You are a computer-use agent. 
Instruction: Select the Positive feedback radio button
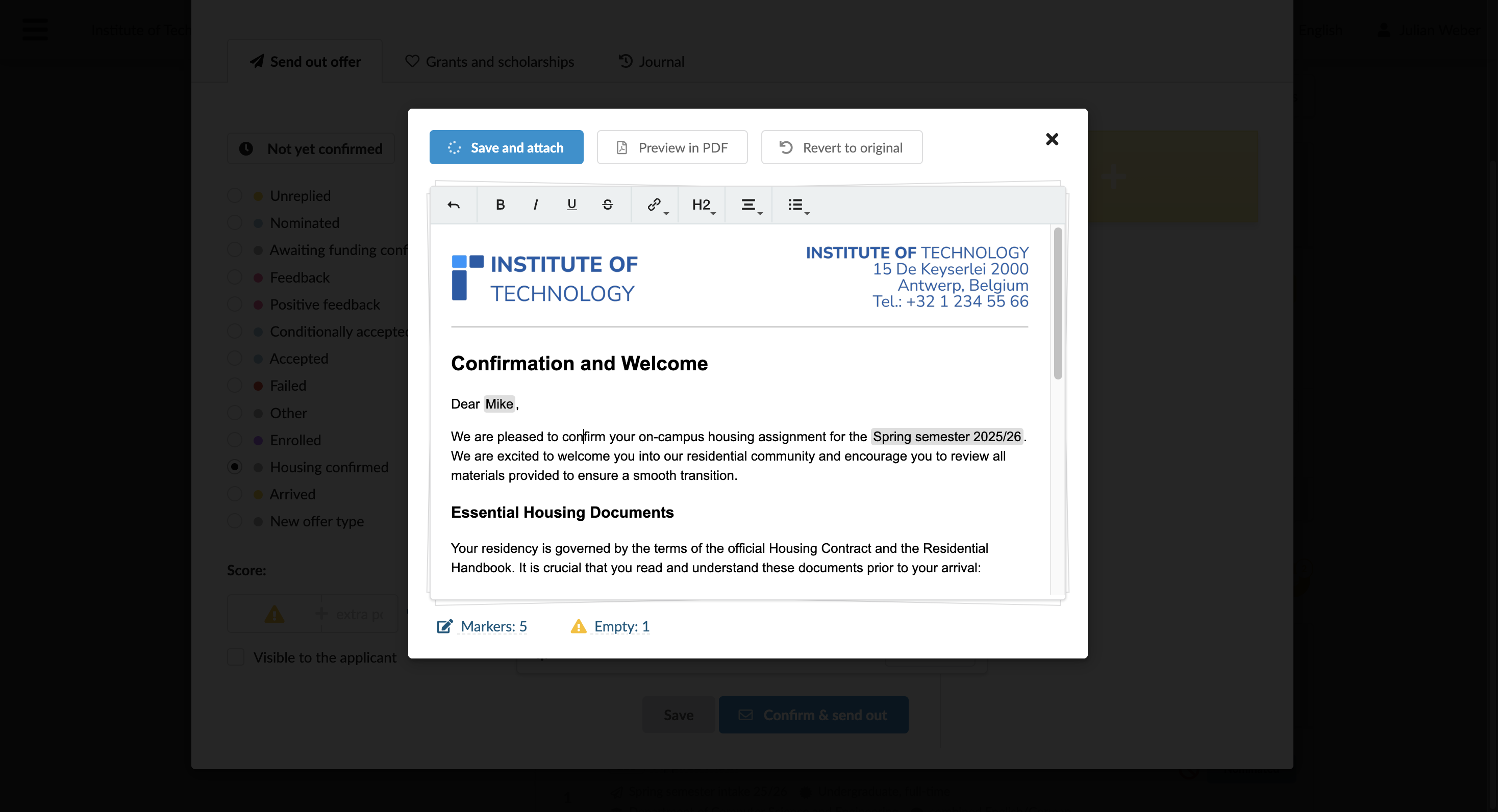tap(234, 304)
